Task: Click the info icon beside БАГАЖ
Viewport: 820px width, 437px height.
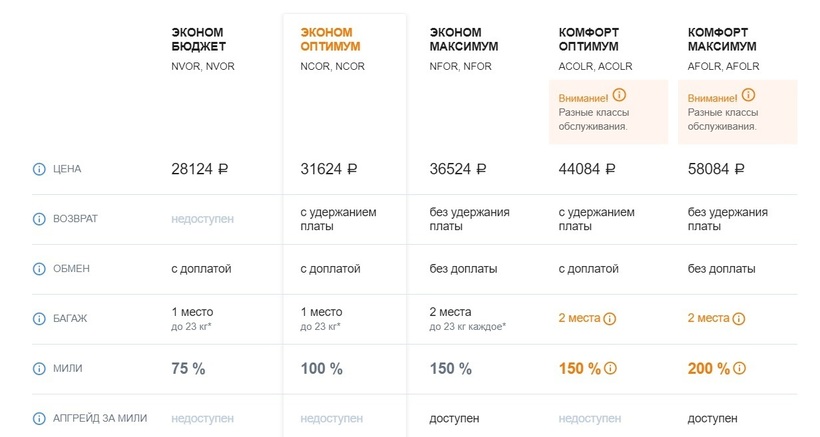Action: click(40, 319)
